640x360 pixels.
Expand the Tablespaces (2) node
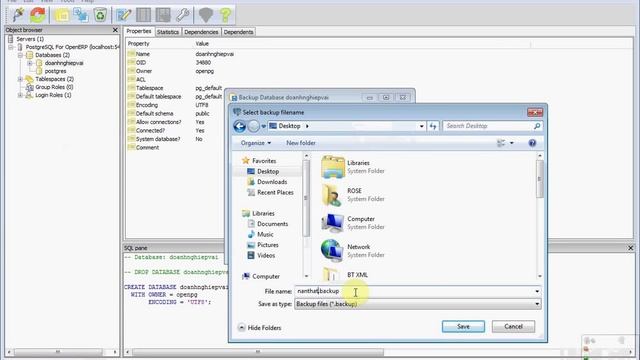click(x=20, y=79)
